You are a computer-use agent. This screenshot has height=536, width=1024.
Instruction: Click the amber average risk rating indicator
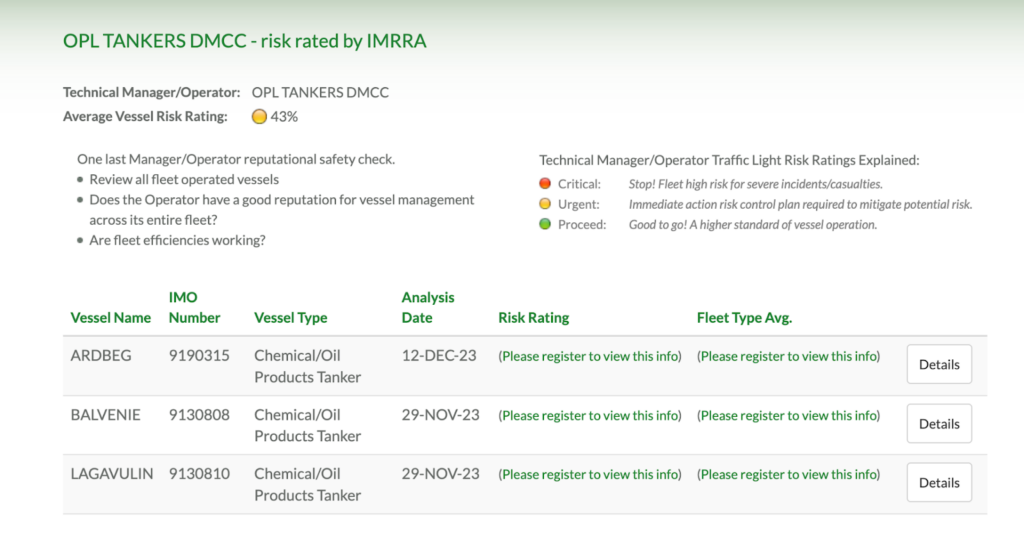pyautogui.click(x=259, y=116)
